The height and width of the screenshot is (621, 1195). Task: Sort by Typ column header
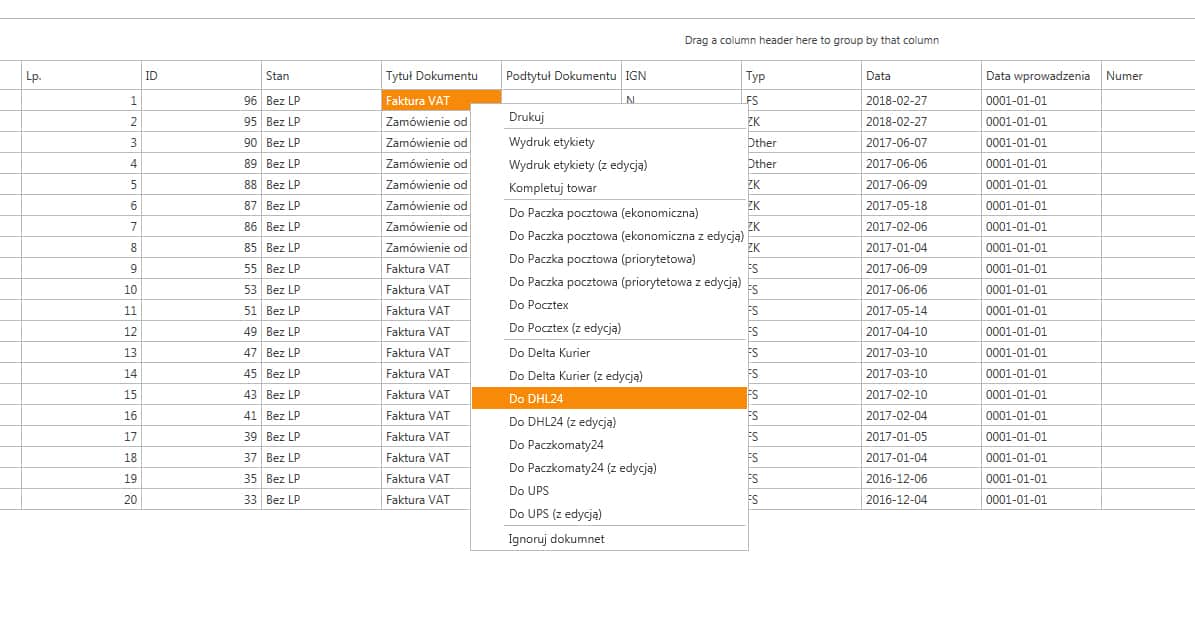pos(801,75)
